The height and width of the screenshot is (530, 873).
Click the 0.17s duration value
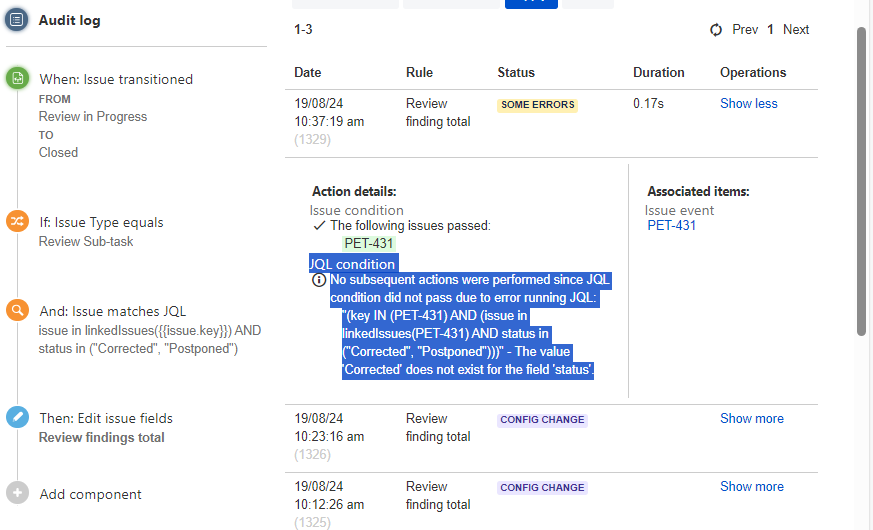pos(648,104)
